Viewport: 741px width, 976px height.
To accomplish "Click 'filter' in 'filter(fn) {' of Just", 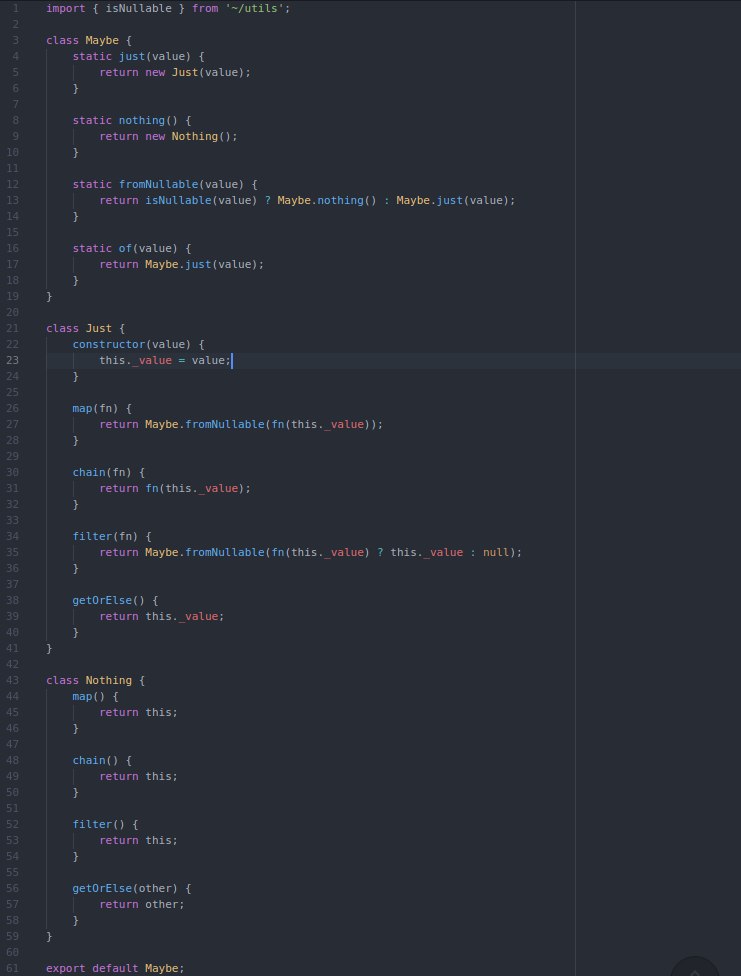I will click(x=92, y=537).
